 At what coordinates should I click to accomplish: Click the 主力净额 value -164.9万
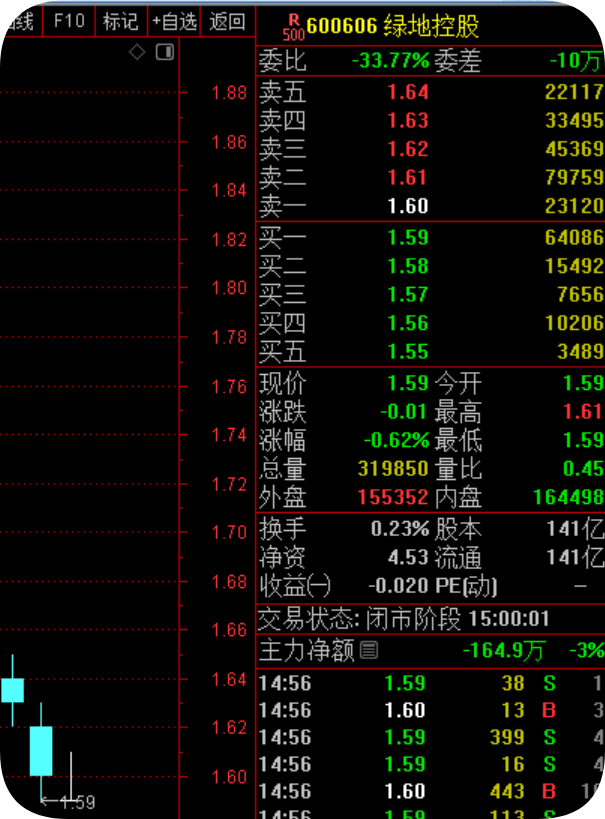[x=504, y=651]
